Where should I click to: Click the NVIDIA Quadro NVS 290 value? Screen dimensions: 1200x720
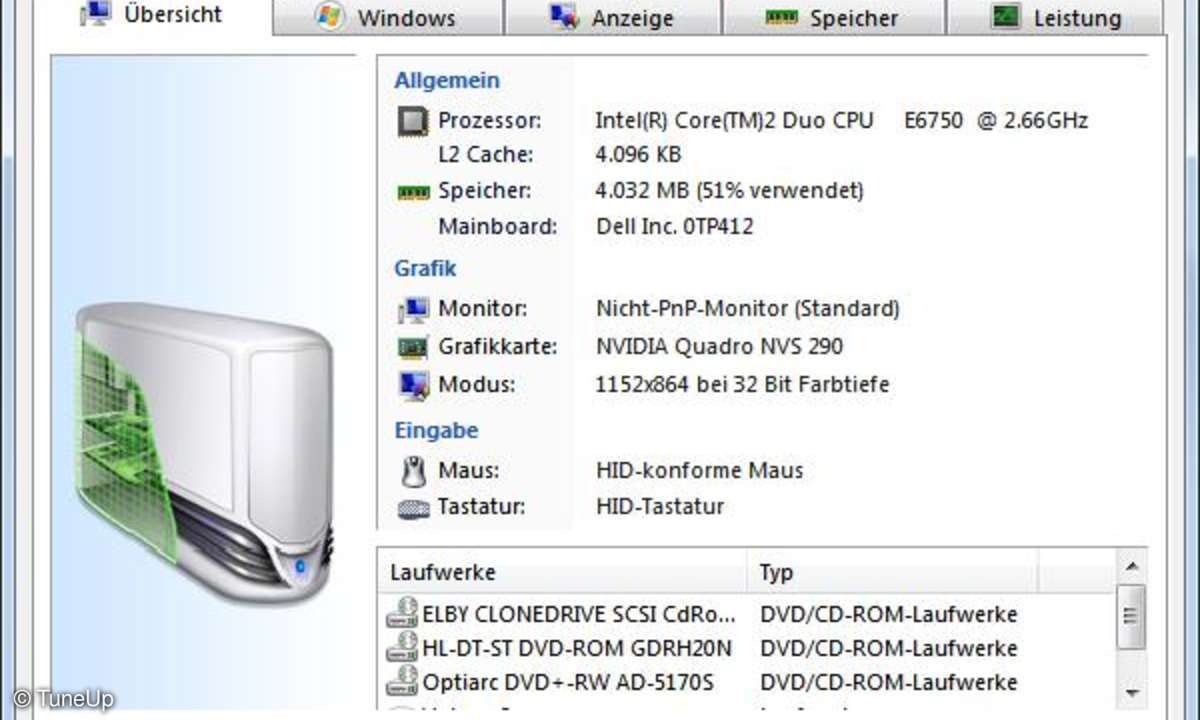click(x=719, y=347)
